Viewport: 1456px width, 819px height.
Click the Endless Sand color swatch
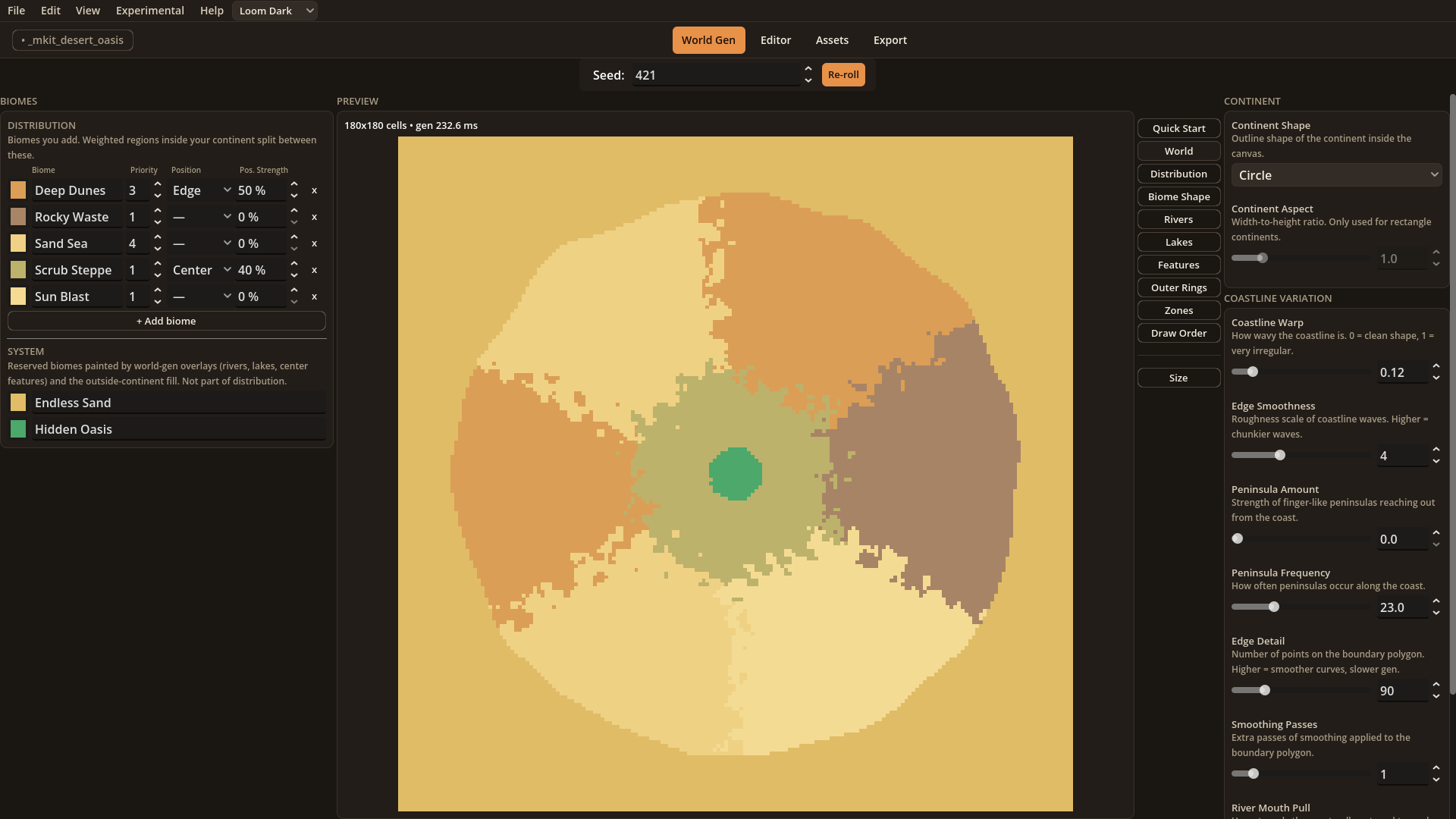[x=18, y=403]
